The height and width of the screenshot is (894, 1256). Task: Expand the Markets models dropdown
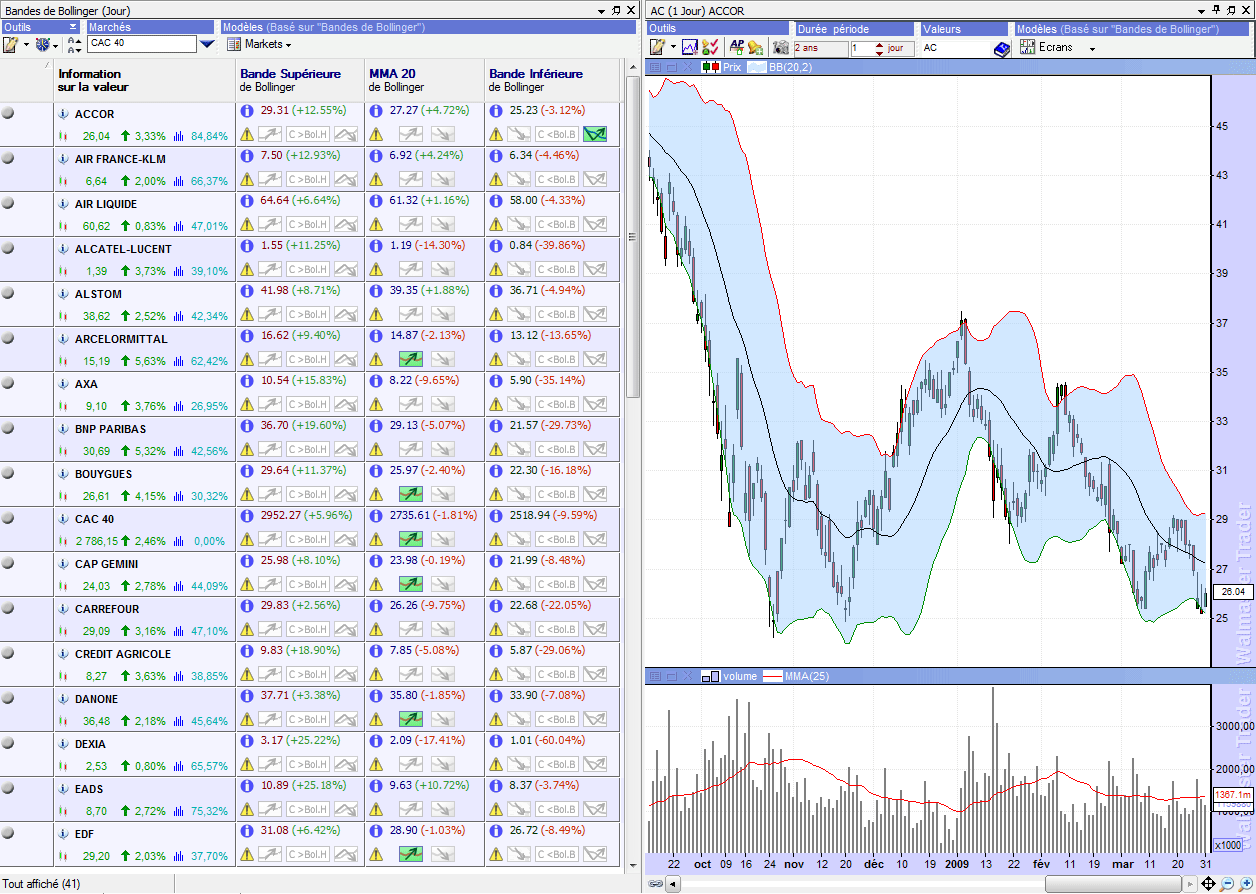click(288, 46)
